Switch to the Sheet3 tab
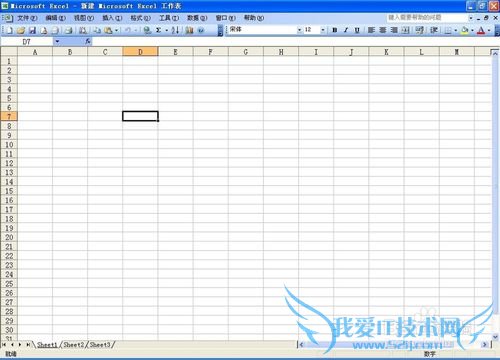The height and width of the screenshot is (360, 500). tap(100, 344)
